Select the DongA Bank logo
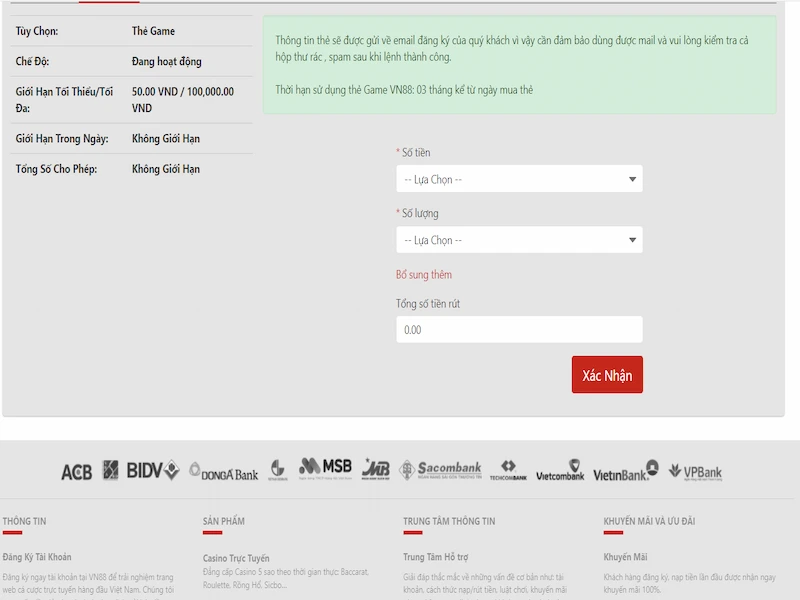 (x=223, y=471)
